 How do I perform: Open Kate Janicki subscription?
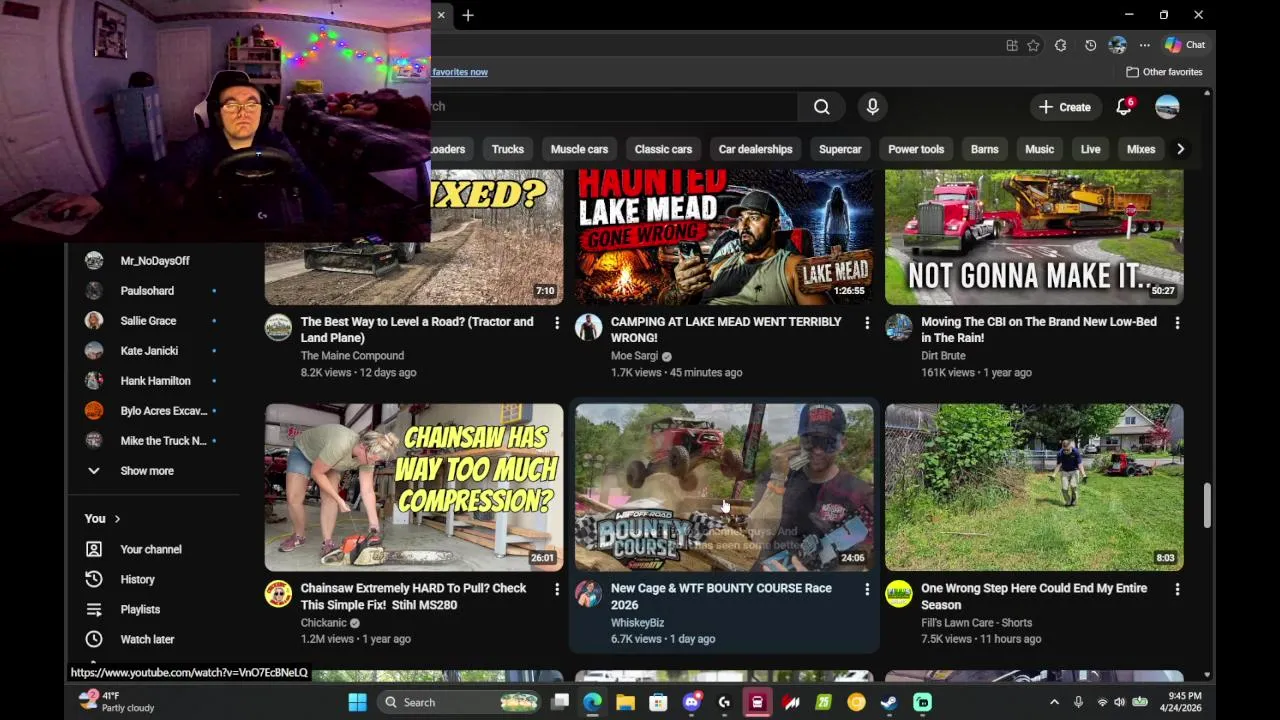pyautogui.click(x=152, y=351)
